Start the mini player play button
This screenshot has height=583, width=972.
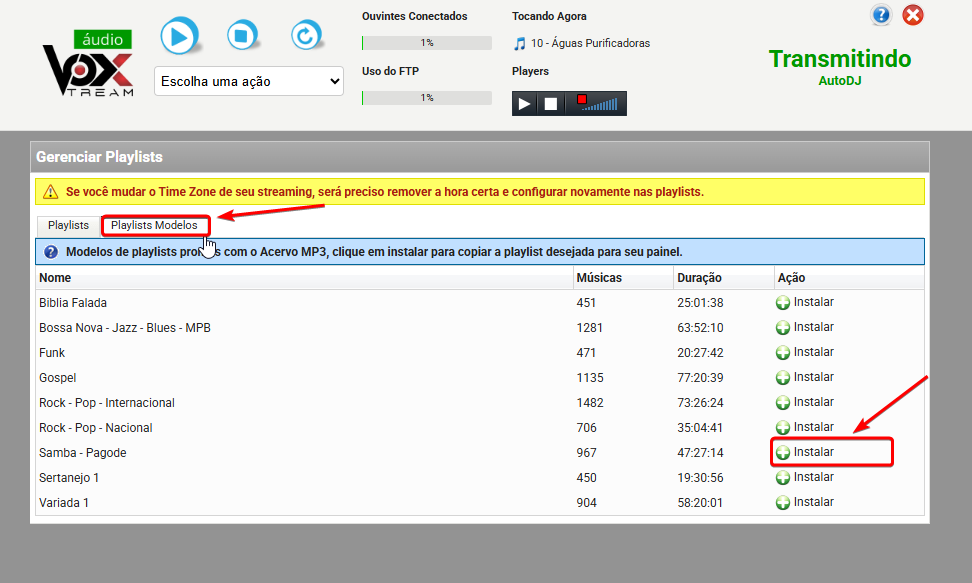(x=524, y=104)
